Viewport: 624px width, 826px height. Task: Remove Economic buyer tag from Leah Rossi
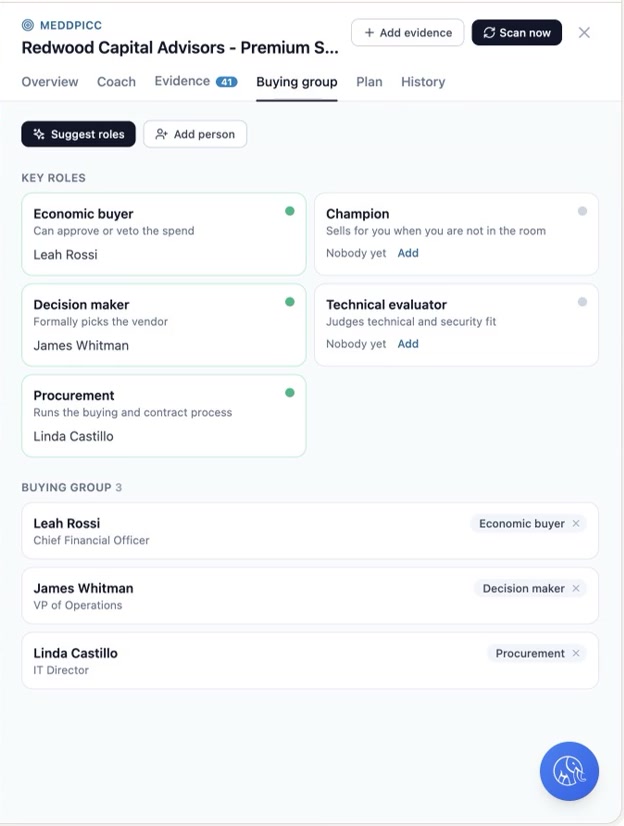coord(576,523)
